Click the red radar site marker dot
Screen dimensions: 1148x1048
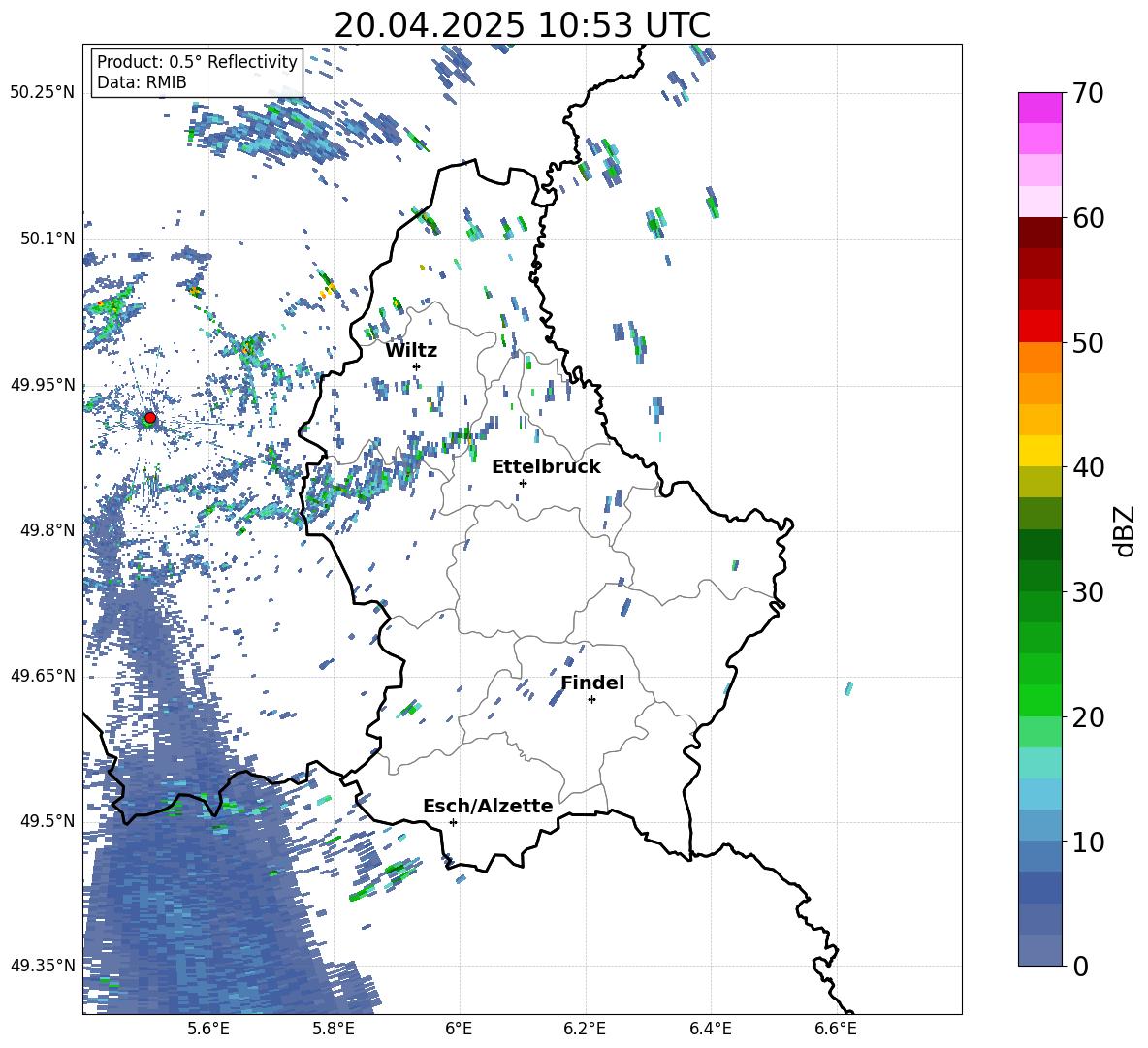pyautogui.click(x=150, y=418)
